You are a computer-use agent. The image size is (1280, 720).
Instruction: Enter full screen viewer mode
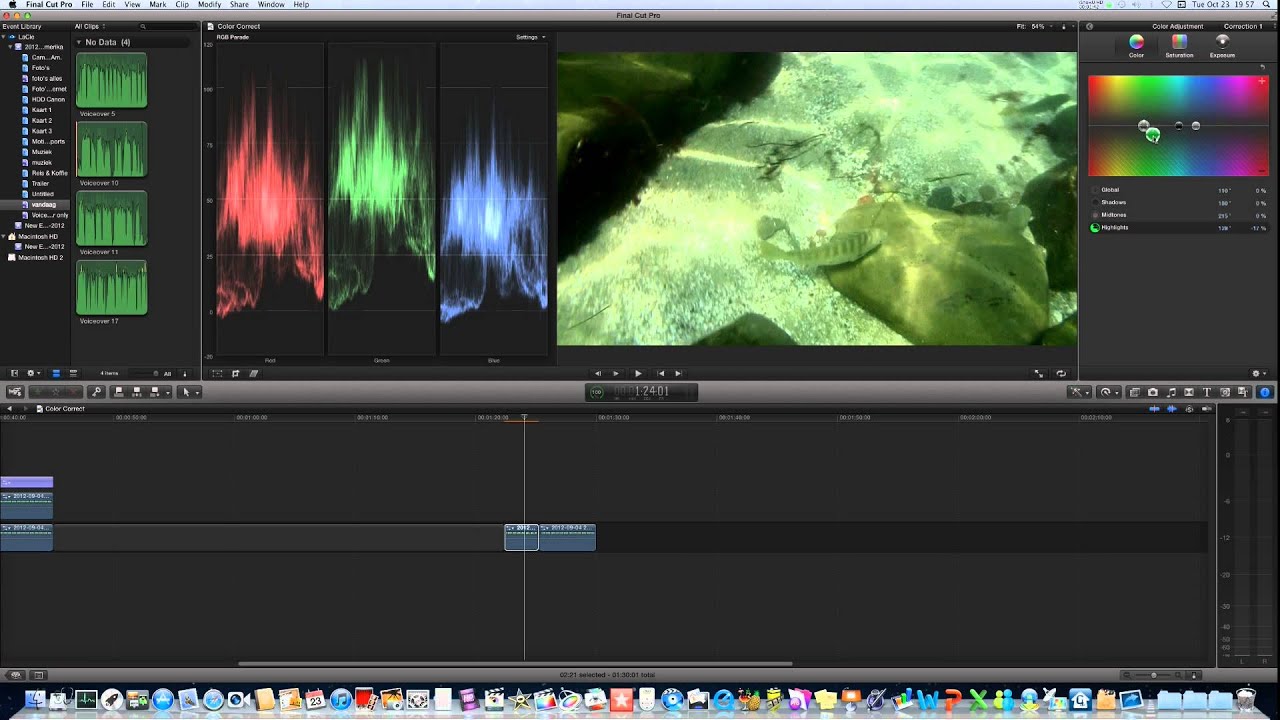(1039, 373)
